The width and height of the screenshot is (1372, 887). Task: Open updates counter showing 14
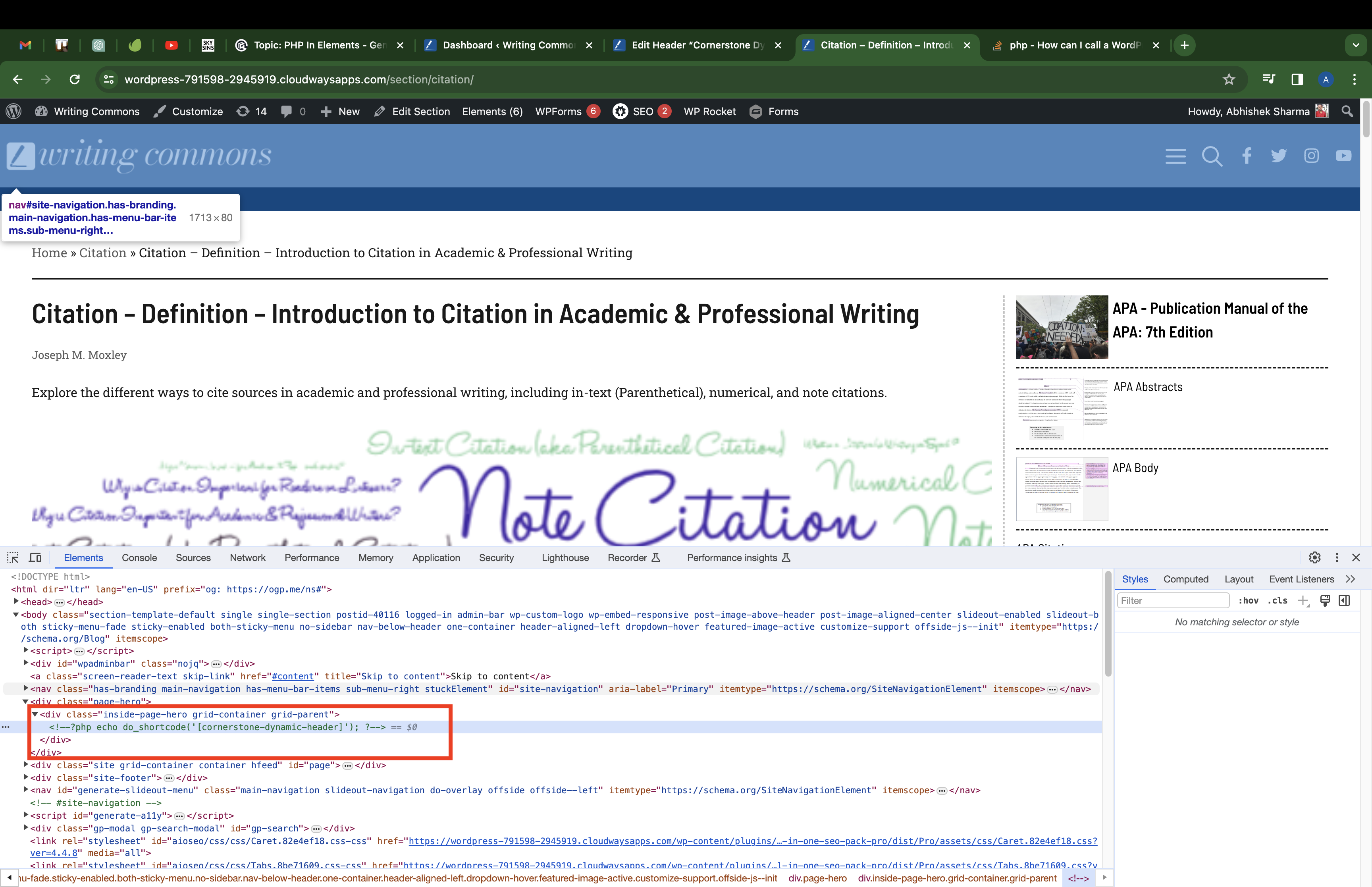(x=252, y=111)
